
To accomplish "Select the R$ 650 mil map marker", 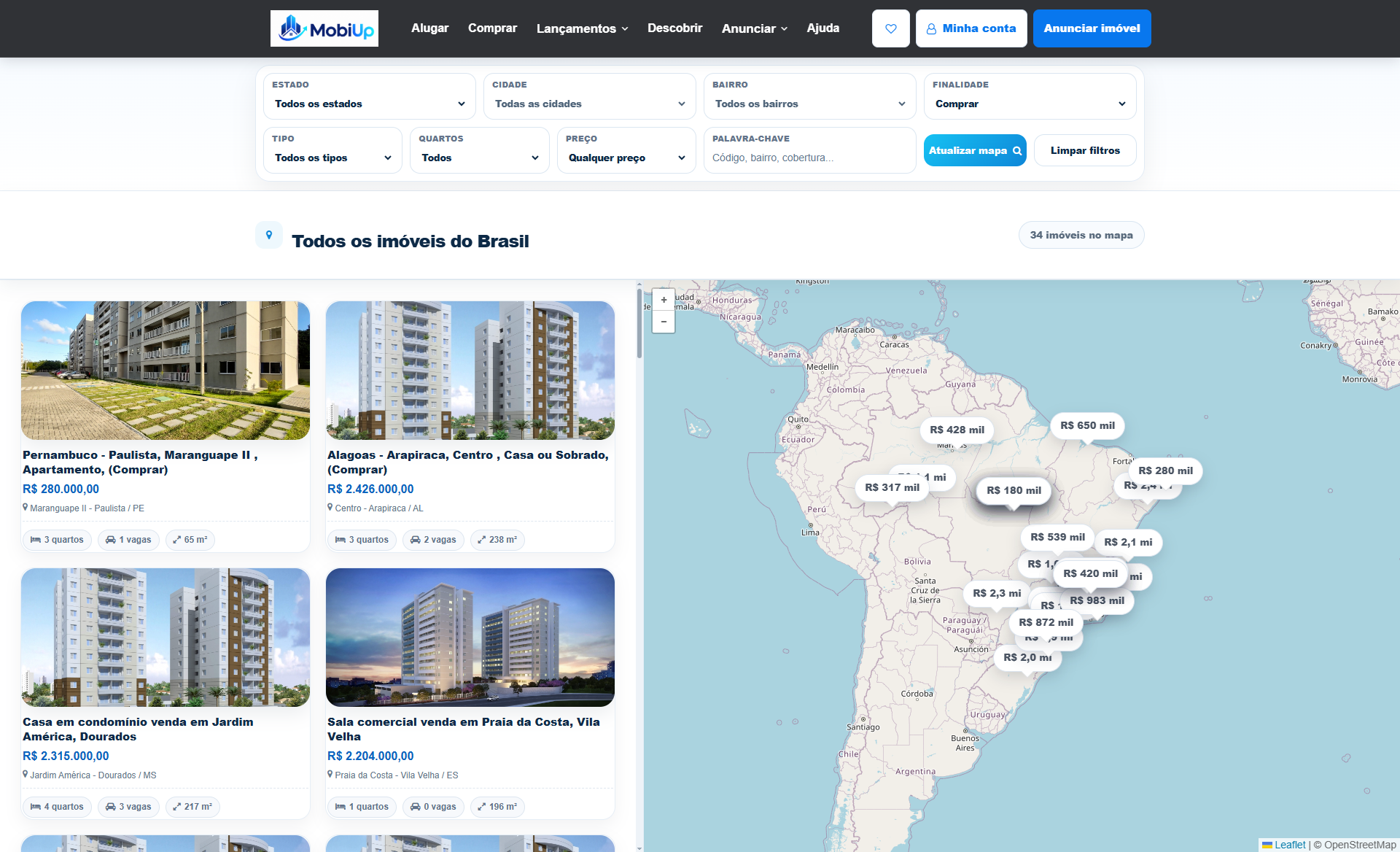I will click(1087, 425).
